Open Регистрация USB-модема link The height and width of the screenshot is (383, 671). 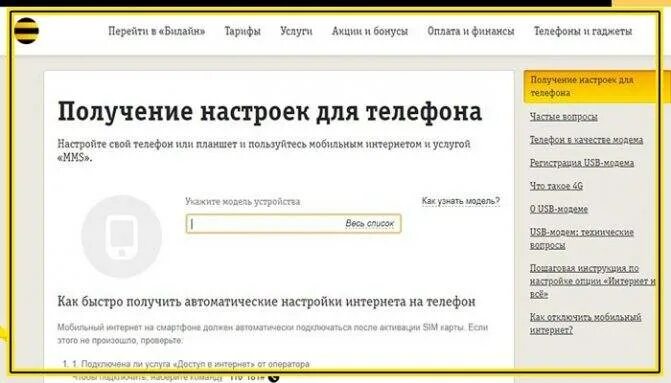[x=582, y=163]
